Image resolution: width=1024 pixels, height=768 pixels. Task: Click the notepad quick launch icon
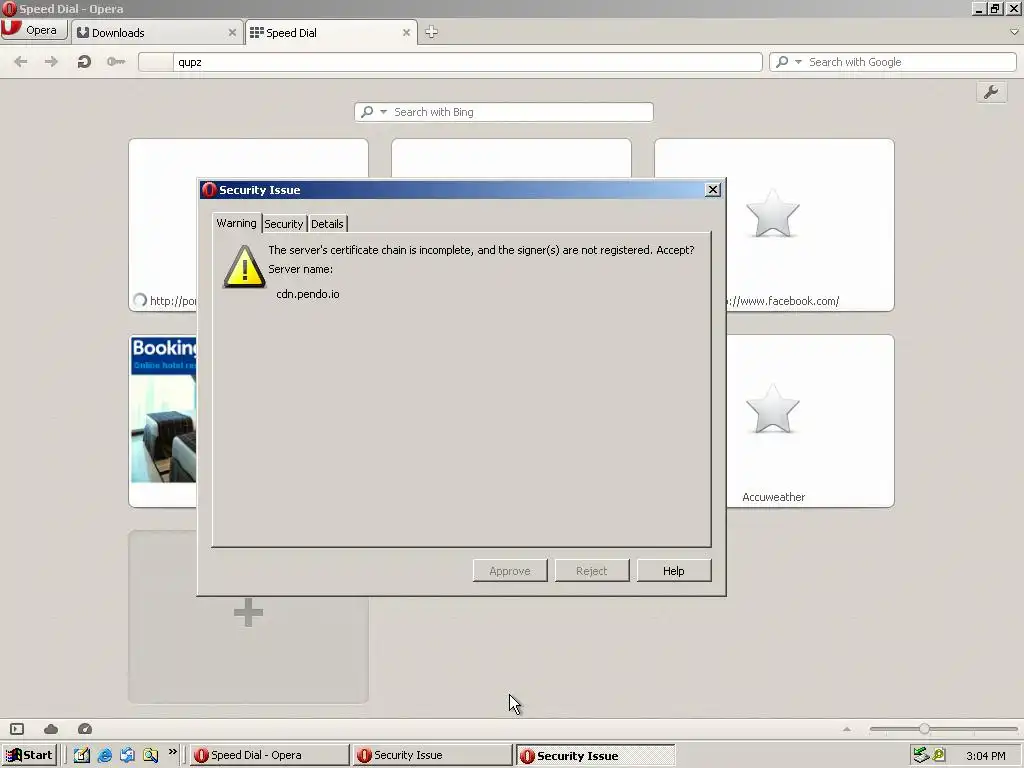[82, 756]
